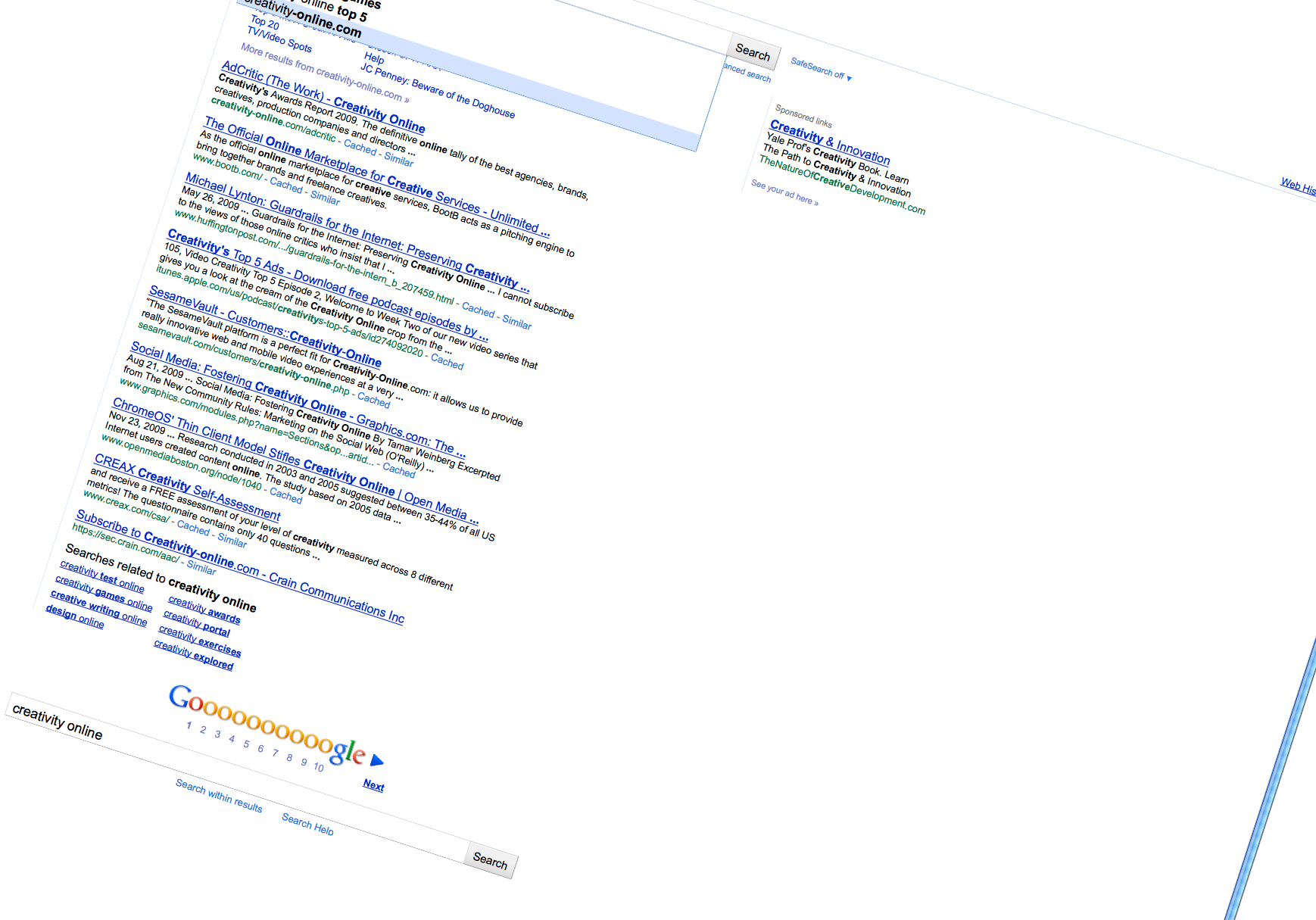Open Cached link for itunes.apple.com result
Image resolution: width=1316 pixels, height=920 pixels.
[448, 361]
